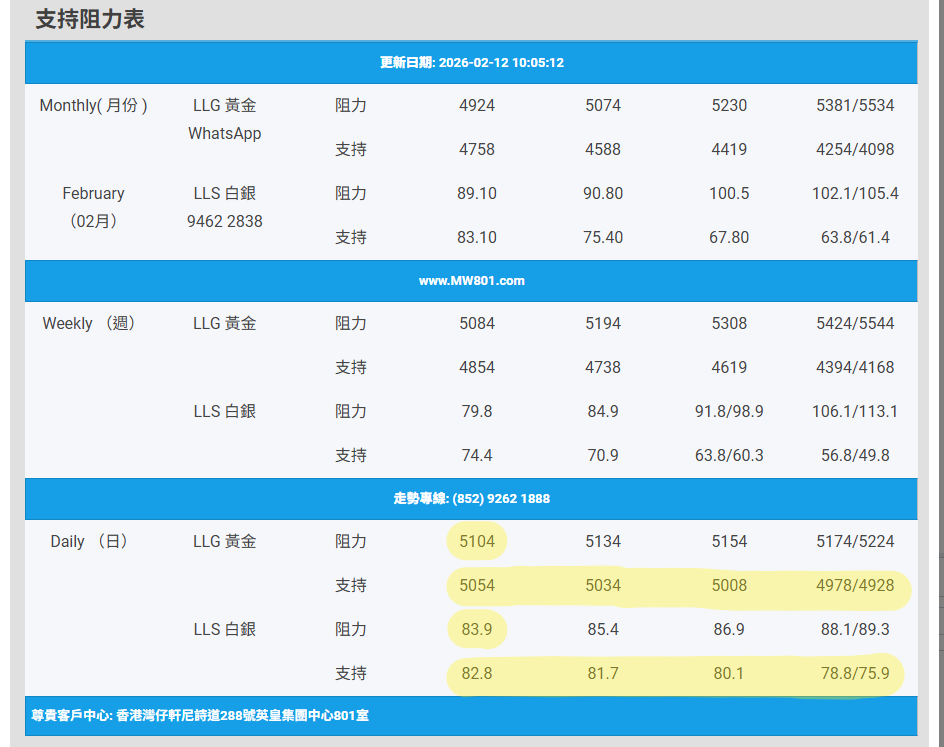944x747 pixels.
Task: Click the February (02月) label
Action: click(93, 207)
